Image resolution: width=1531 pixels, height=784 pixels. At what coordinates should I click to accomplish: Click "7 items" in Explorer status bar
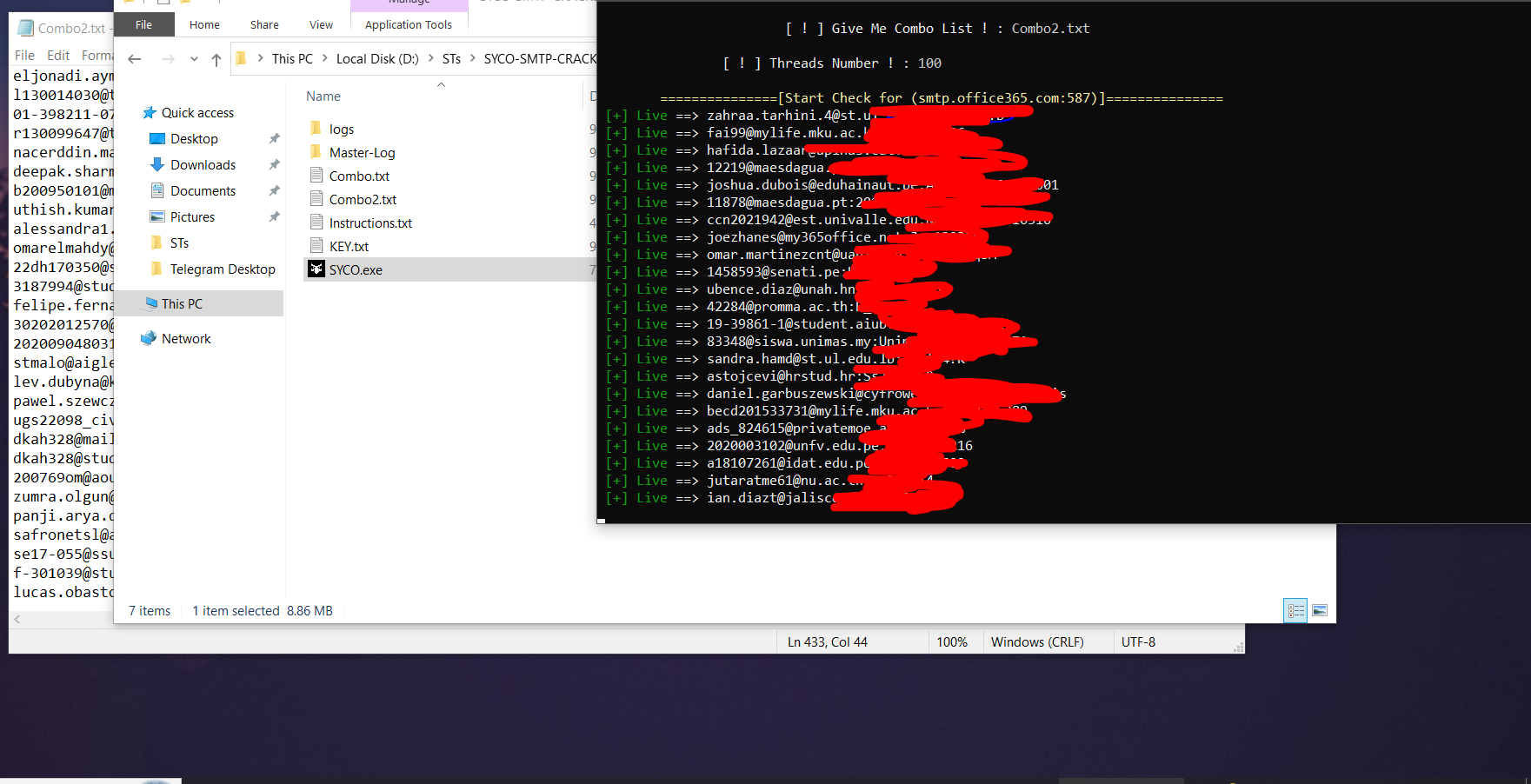(150, 611)
